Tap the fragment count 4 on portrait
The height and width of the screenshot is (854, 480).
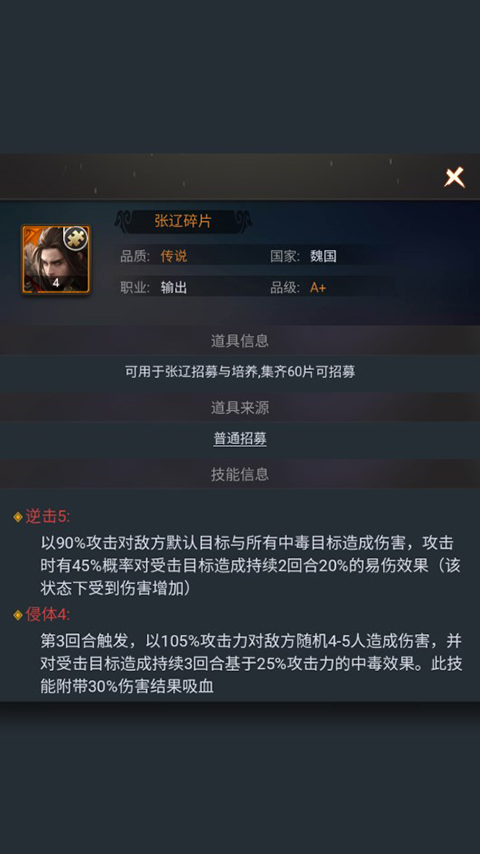point(56,283)
